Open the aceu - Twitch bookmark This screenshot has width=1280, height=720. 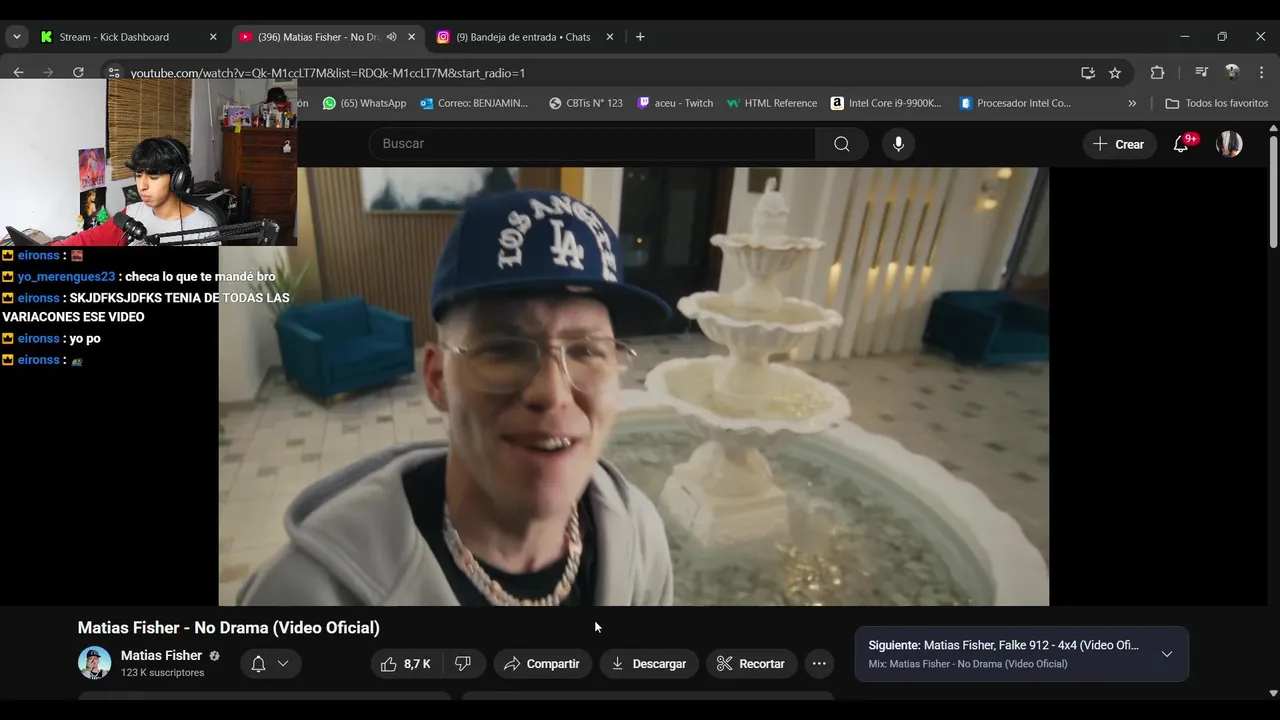point(675,103)
